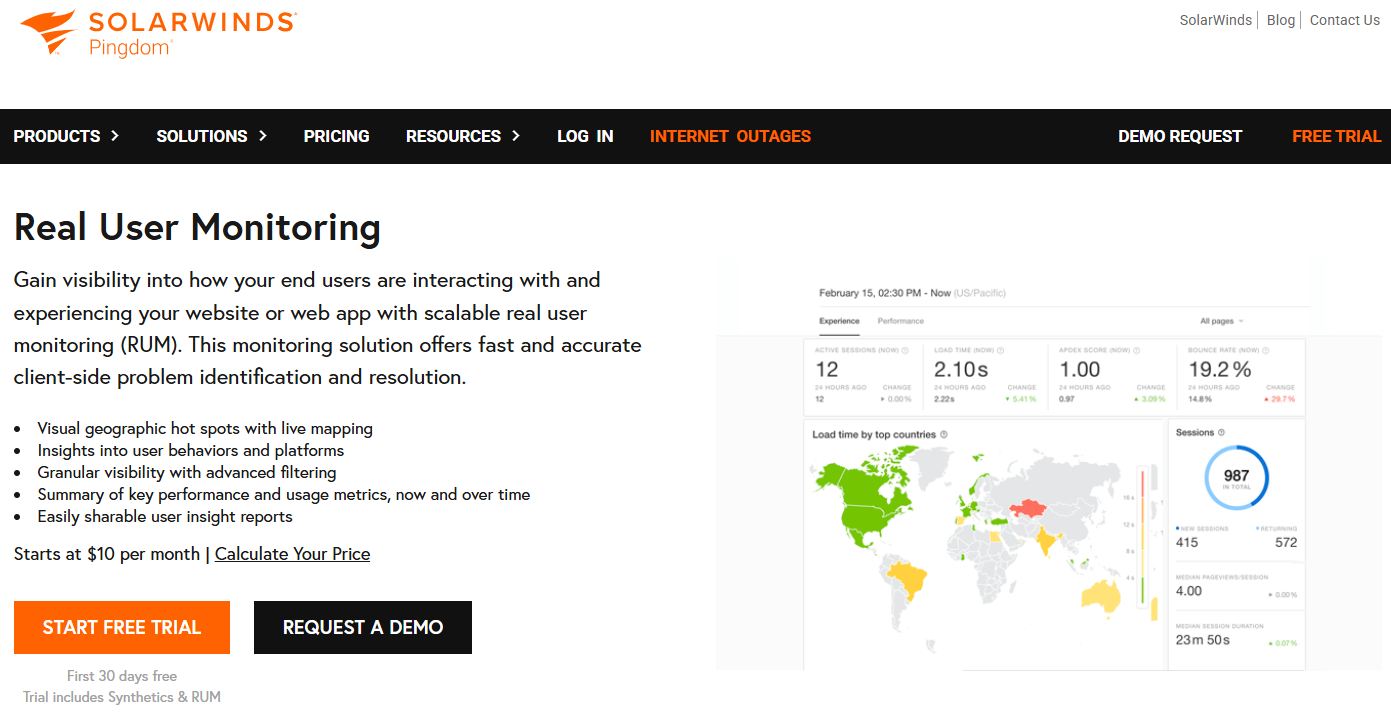Click the Load Time help icon
Image resolution: width=1391 pixels, height=714 pixels.
[x=1000, y=349]
